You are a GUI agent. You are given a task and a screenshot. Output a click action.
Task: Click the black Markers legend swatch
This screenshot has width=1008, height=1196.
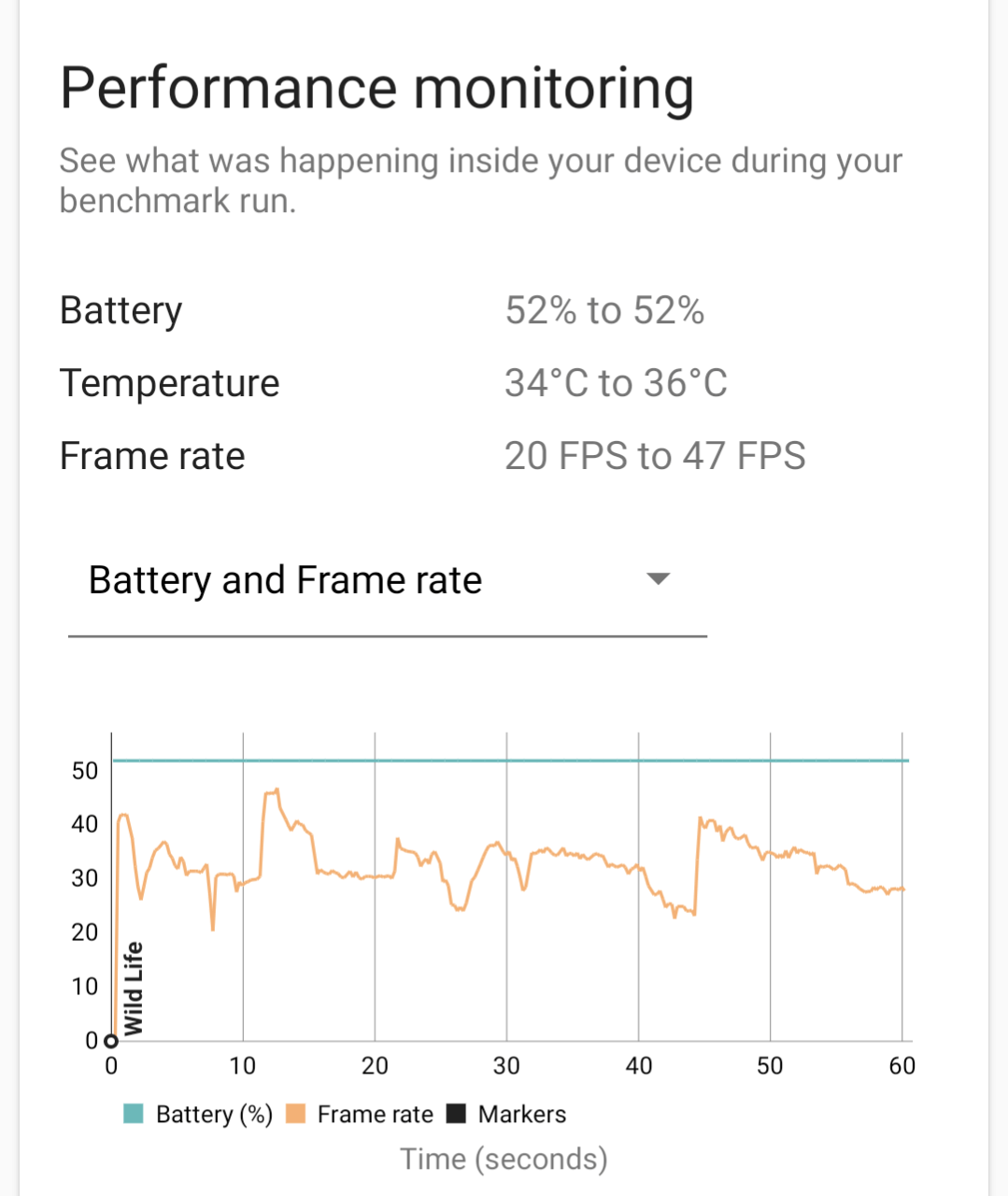pyautogui.click(x=457, y=1114)
